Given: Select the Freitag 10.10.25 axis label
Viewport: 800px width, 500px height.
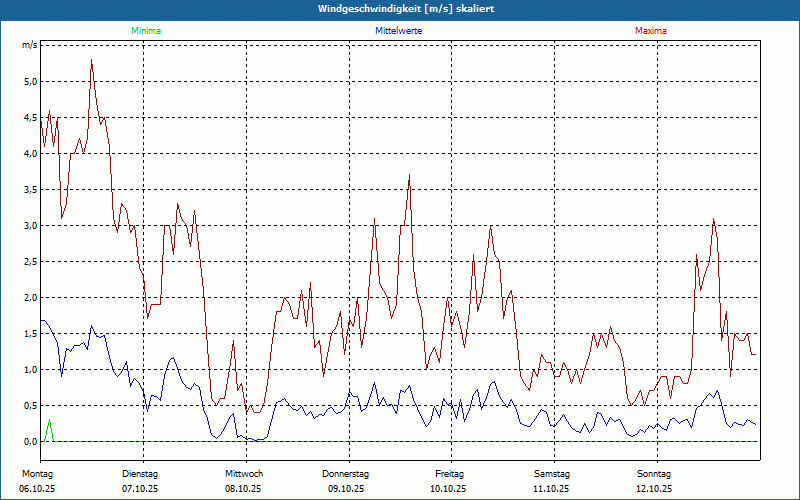Looking at the screenshot, I should click(448, 481).
